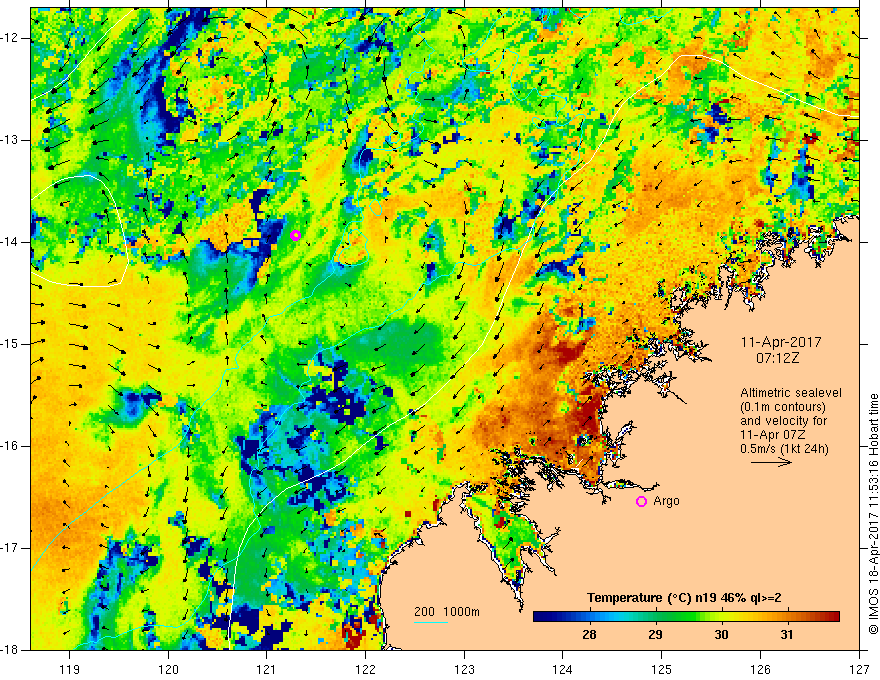This screenshot has width=880, height=680.
Task: Click longitude axis label '123'
Action: pos(464,669)
